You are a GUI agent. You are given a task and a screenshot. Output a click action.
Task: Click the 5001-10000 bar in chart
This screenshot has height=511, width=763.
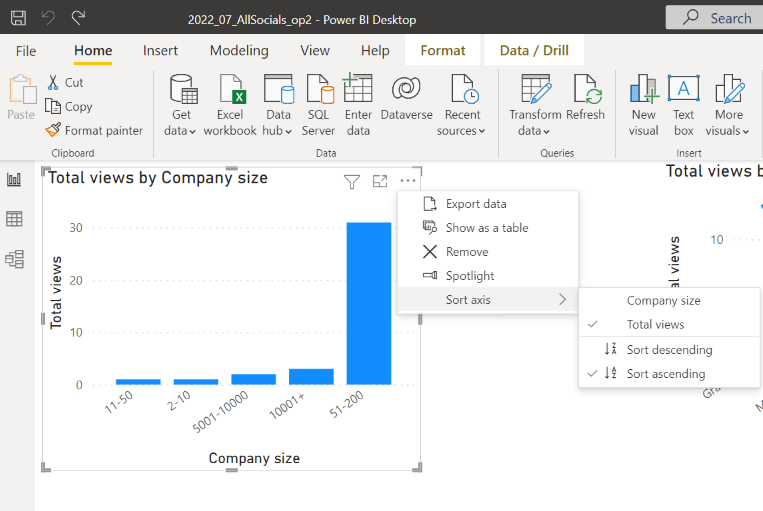click(254, 379)
